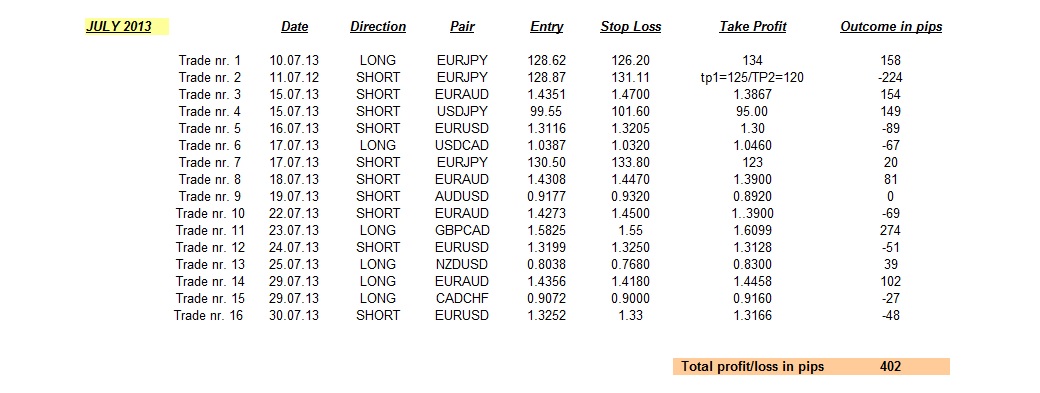Click the Stop Loss column header
This screenshot has width=1040, height=393.
coord(631,27)
